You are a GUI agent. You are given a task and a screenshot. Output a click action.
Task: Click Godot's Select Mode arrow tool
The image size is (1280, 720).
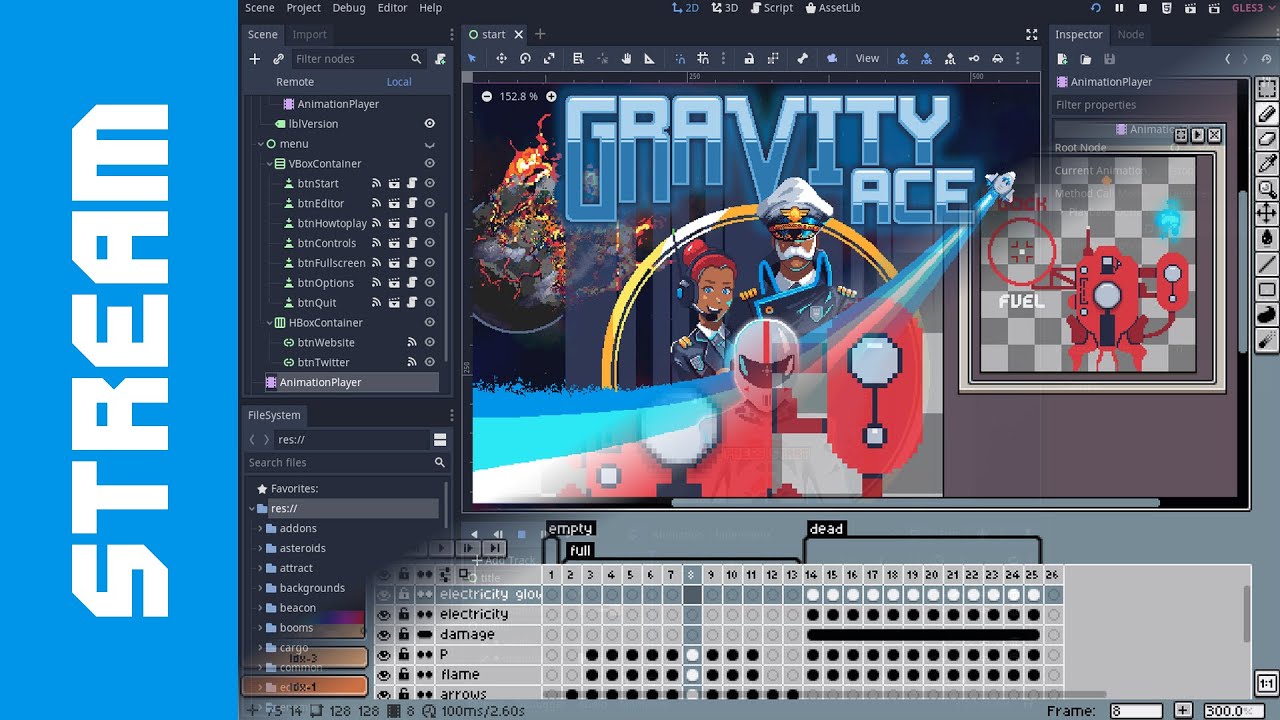click(473, 58)
